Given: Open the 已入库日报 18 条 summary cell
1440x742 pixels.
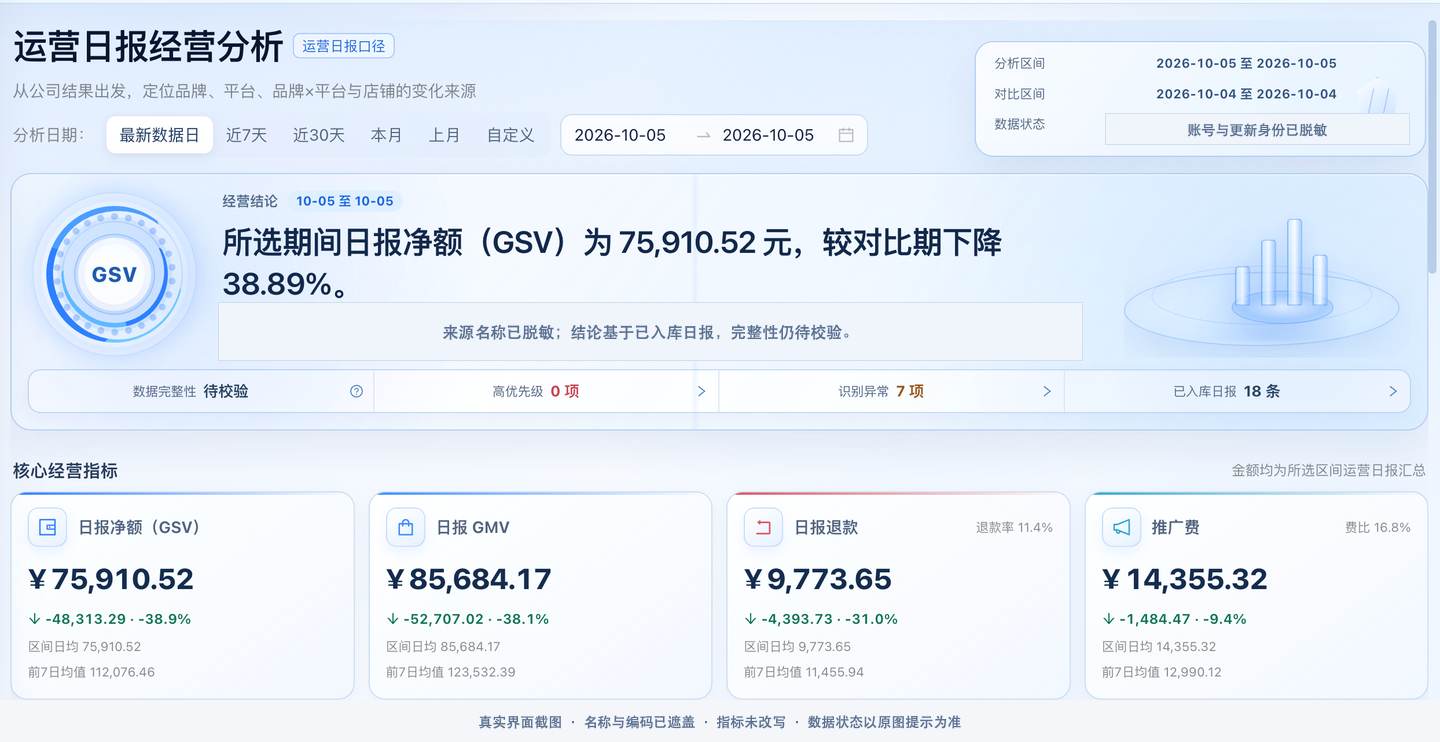Looking at the screenshot, I should (x=1237, y=391).
